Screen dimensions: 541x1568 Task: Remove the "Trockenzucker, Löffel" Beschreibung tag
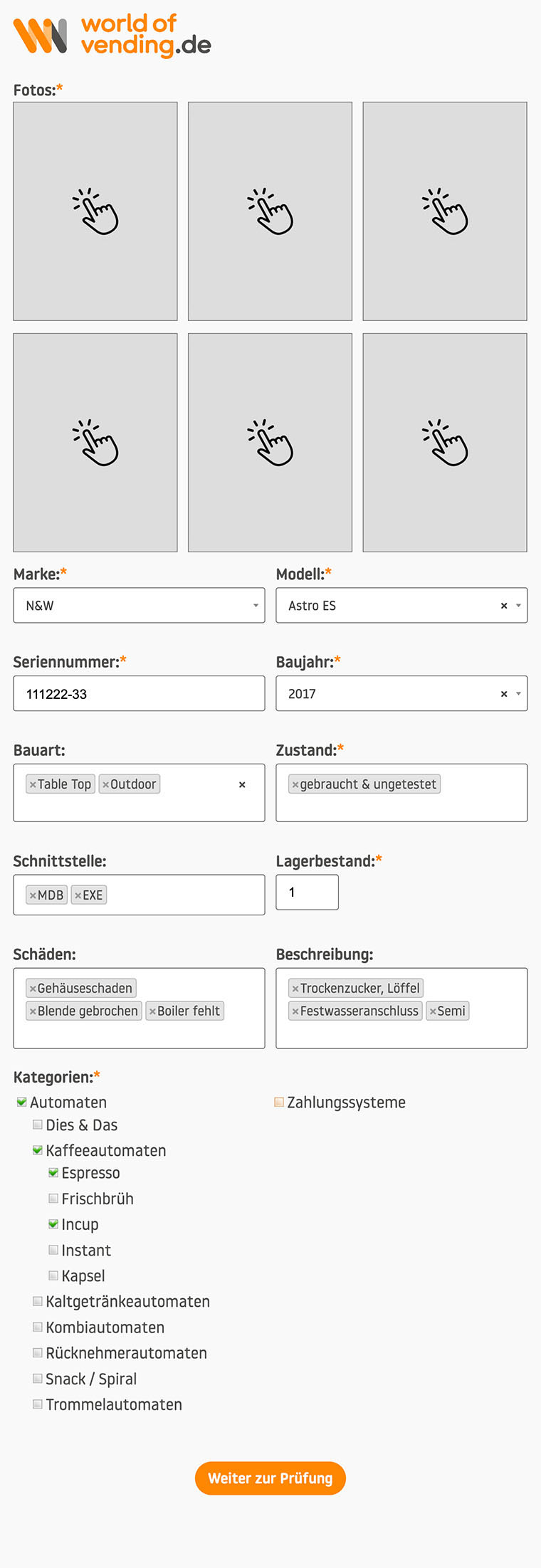(295, 988)
